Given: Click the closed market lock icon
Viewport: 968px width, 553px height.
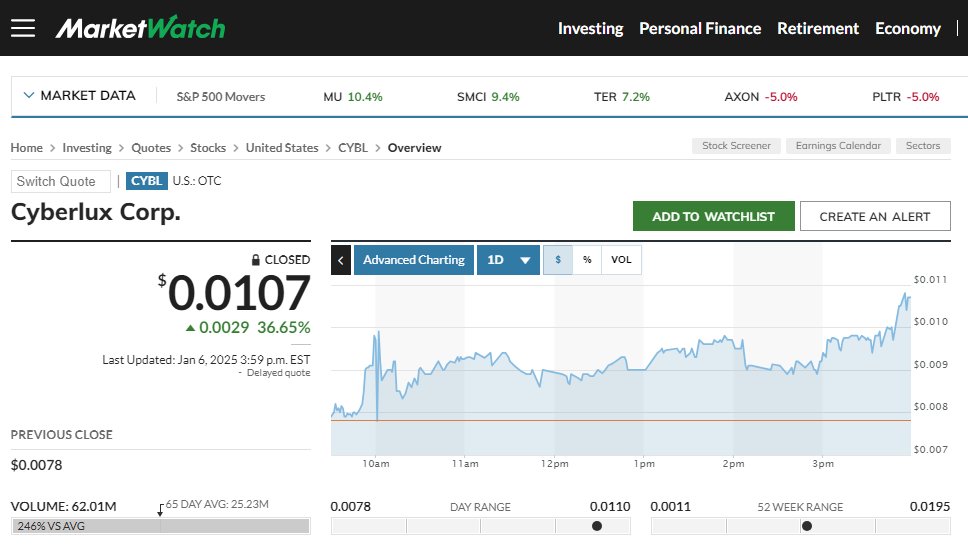Looking at the screenshot, I should (x=256, y=260).
